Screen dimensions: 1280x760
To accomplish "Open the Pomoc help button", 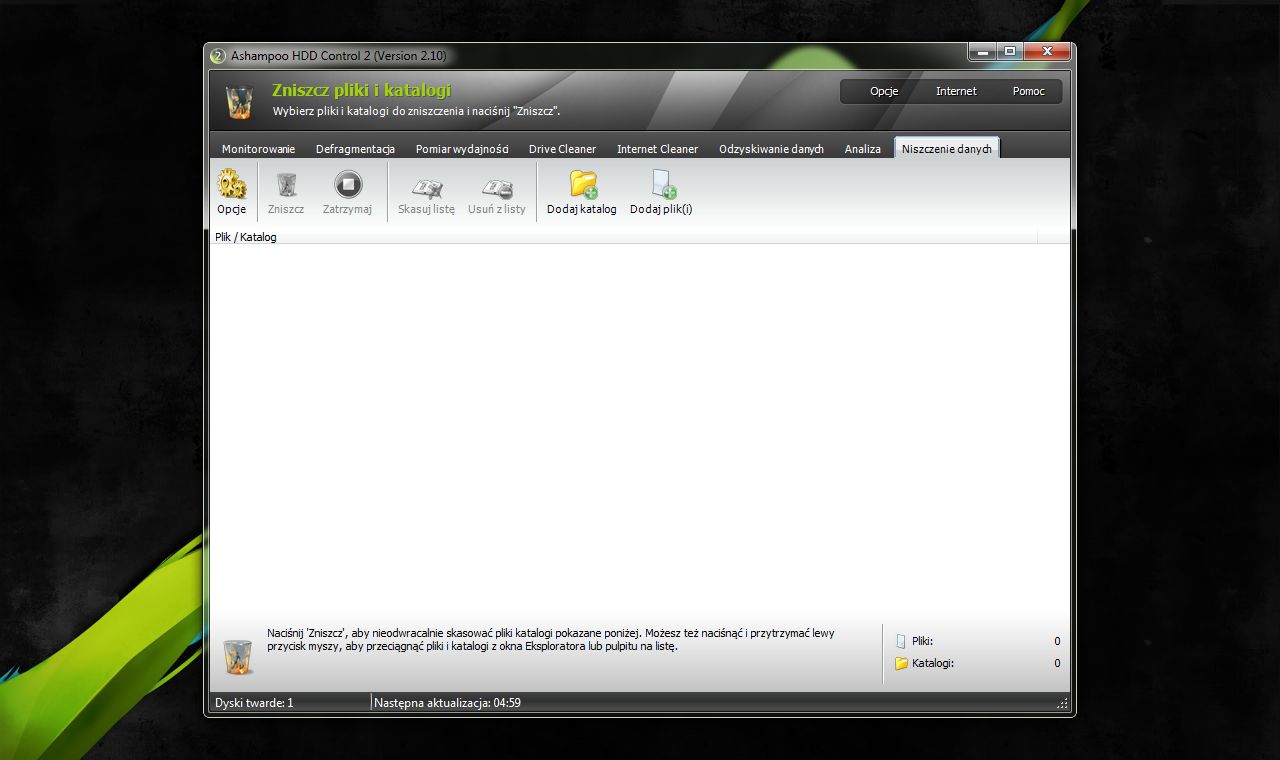I will pyautogui.click(x=1028, y=91).
